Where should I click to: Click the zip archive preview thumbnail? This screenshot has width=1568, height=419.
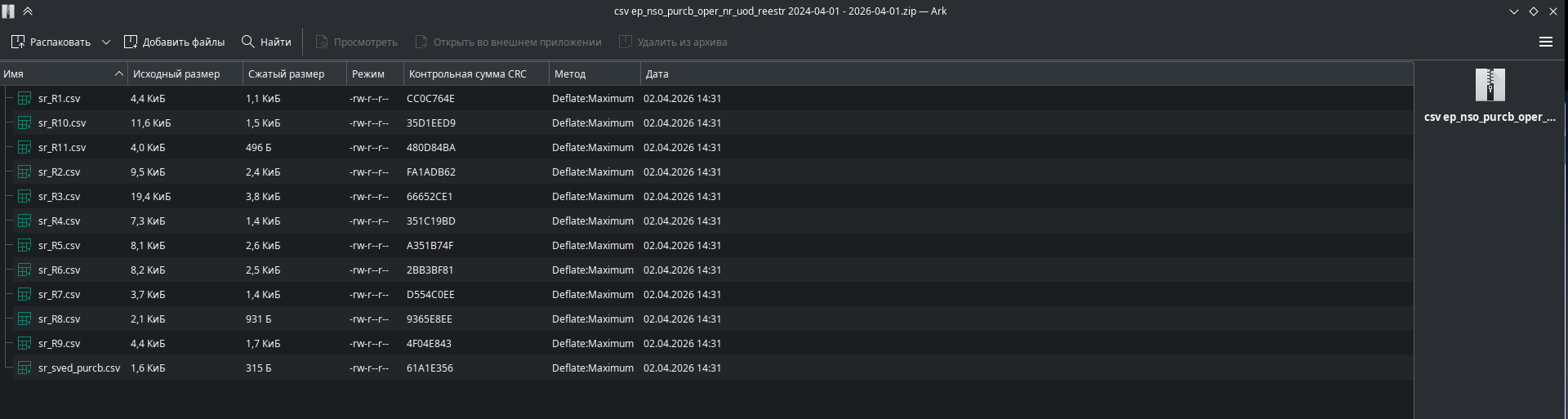pos(1490,85)
